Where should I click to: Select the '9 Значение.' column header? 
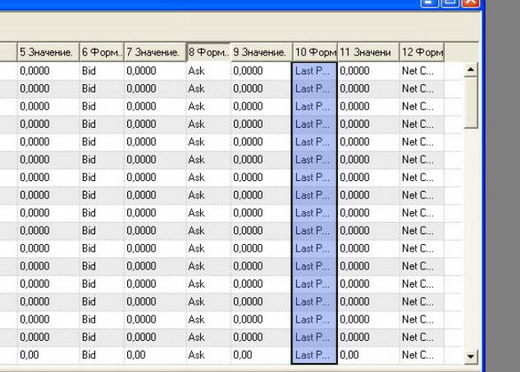click(262, 52)
